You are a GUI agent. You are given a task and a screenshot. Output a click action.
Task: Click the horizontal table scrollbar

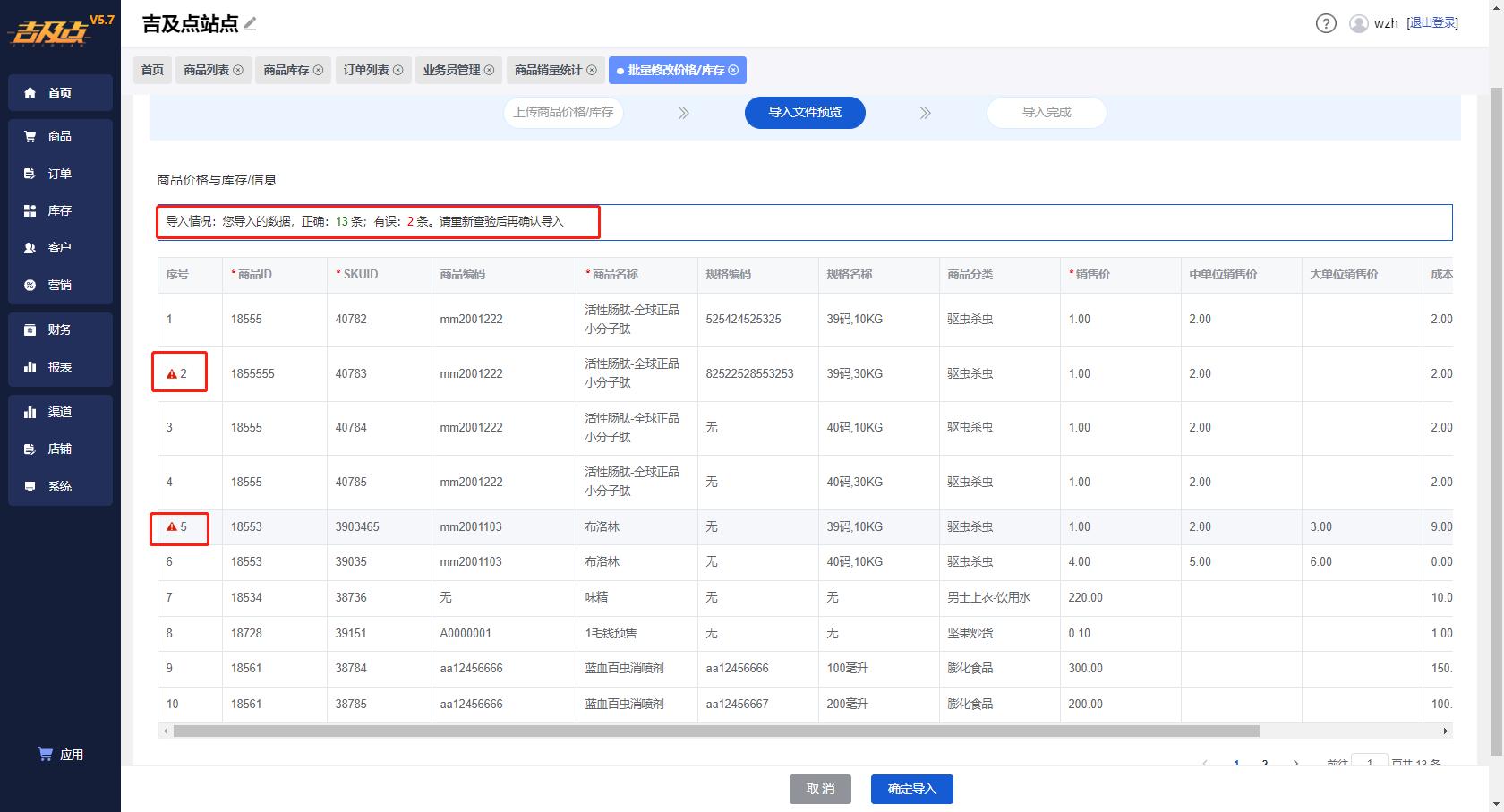tap(716, 731)
